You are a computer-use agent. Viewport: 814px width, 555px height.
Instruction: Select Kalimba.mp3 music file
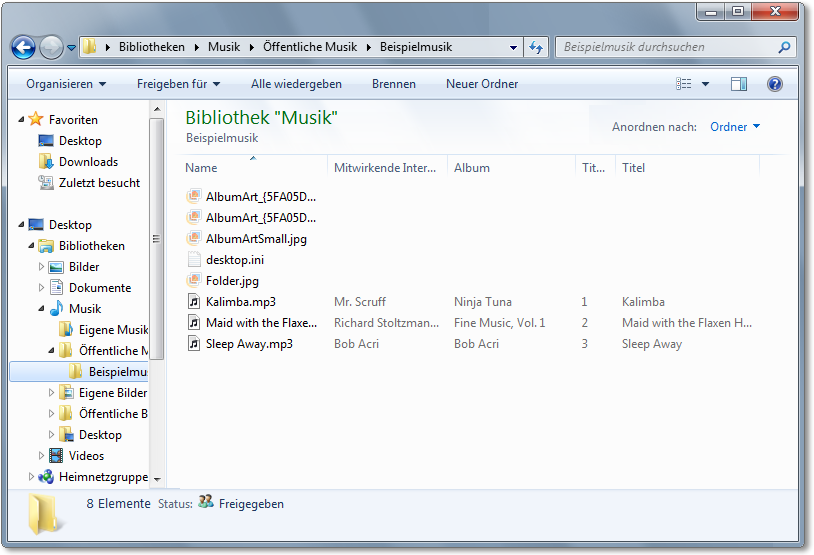[x=240, y=302]
